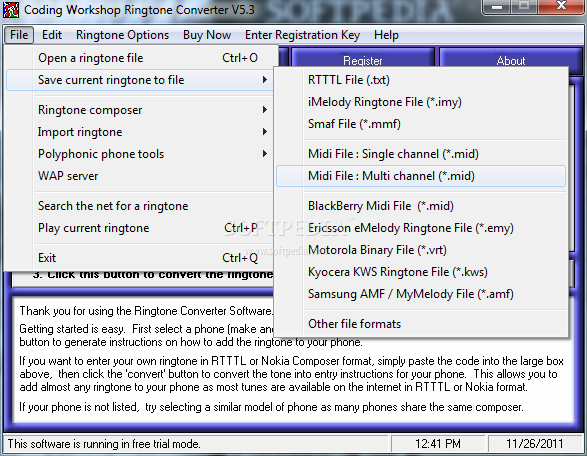Screen dimensions: 587x456
Task: Click the About button
Action: pyautogui.click(x=511, y=58)
